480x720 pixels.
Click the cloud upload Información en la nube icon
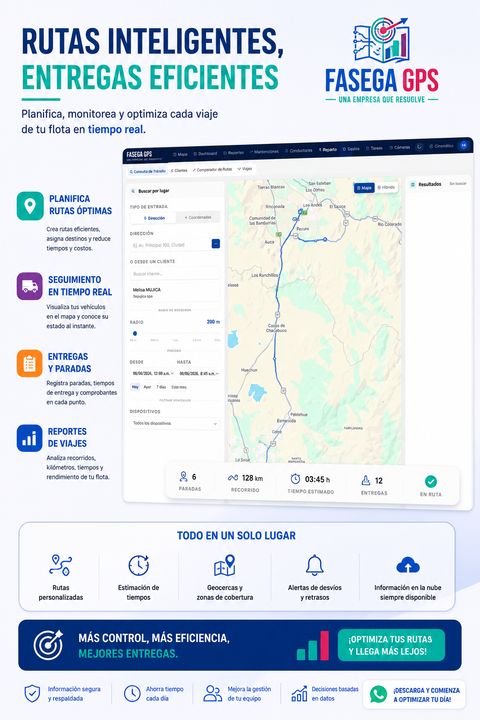408,565
